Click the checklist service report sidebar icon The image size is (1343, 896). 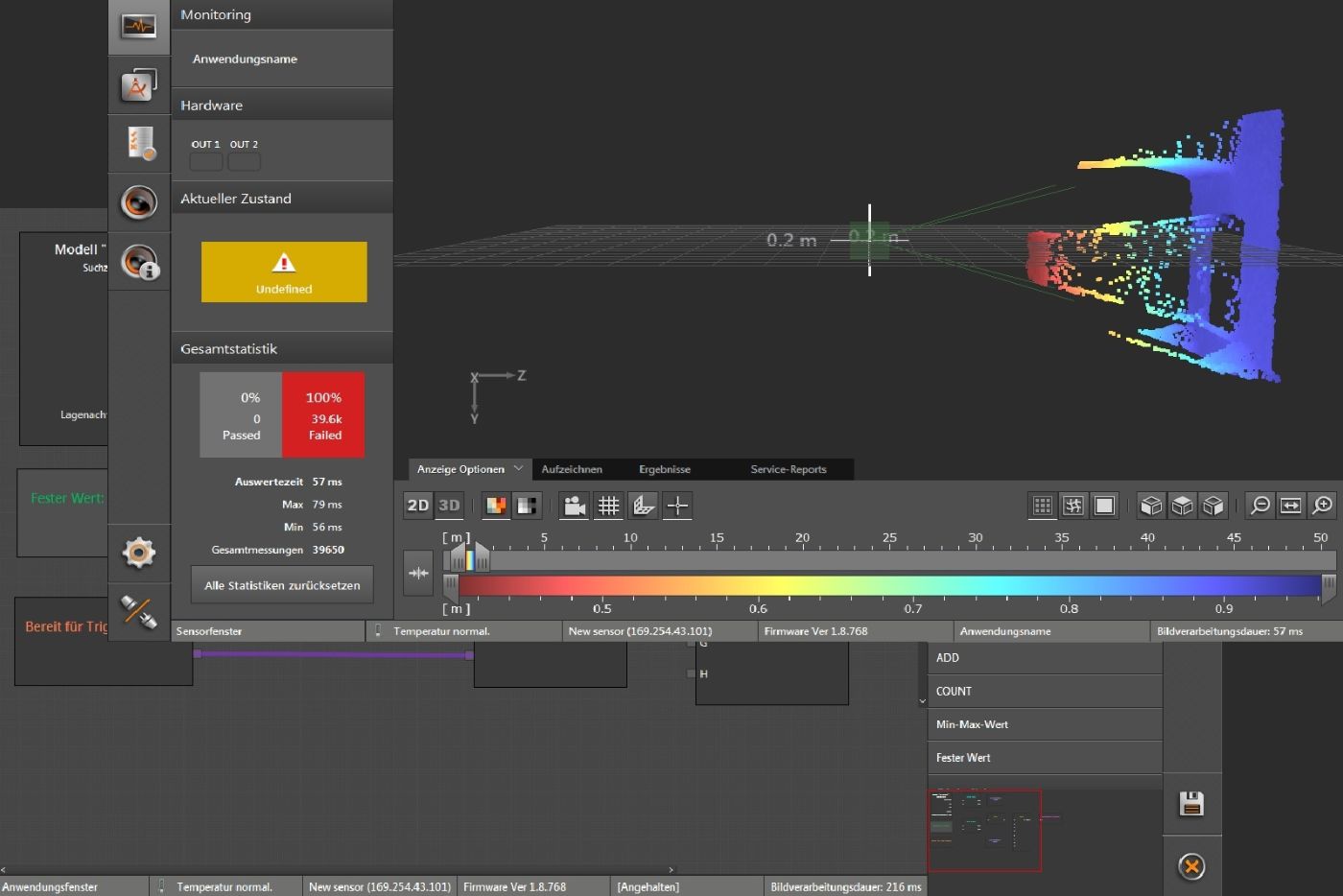pos(140,144)
